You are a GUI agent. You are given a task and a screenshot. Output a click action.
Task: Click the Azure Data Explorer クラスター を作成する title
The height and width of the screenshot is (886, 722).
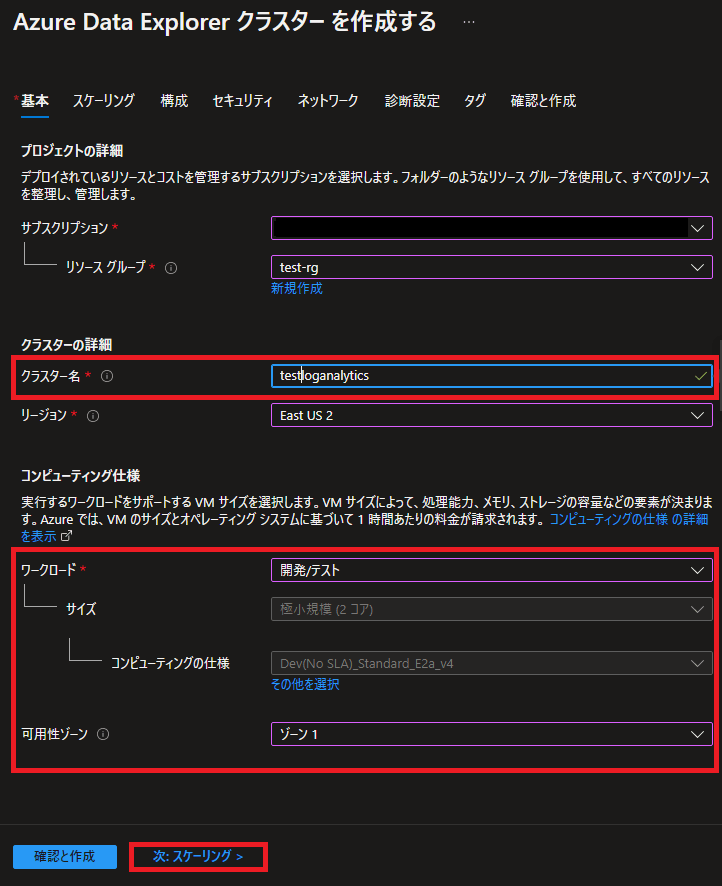tap(225, 22)
